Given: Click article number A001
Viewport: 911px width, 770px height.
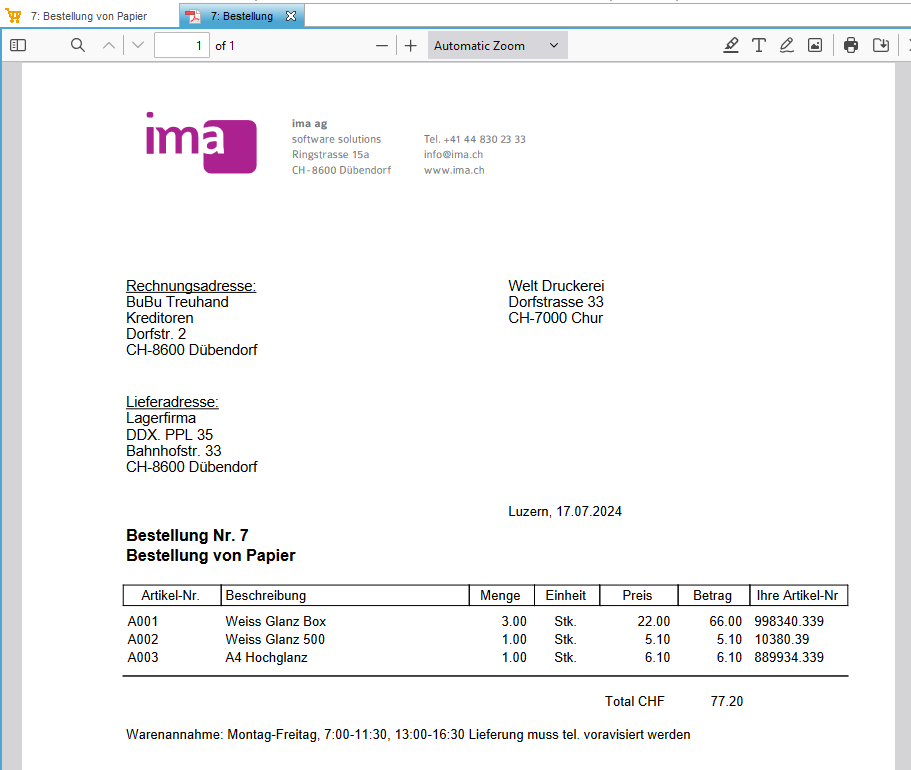Looking at the screenshot, I should click(x=143, y=621).
